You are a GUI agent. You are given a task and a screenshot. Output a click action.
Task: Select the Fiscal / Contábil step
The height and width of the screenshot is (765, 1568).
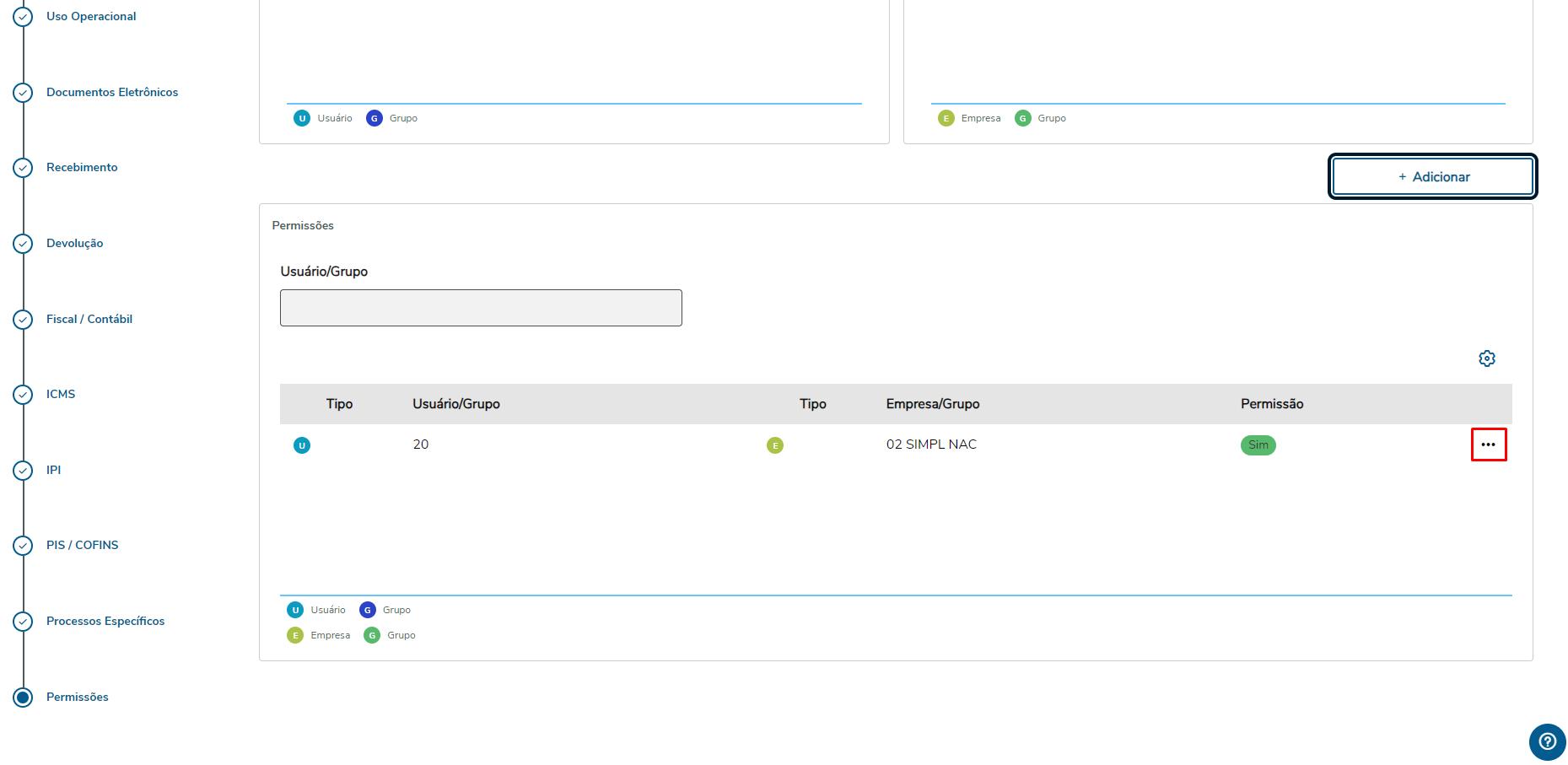pyautogui.click(x=89, y=320)
